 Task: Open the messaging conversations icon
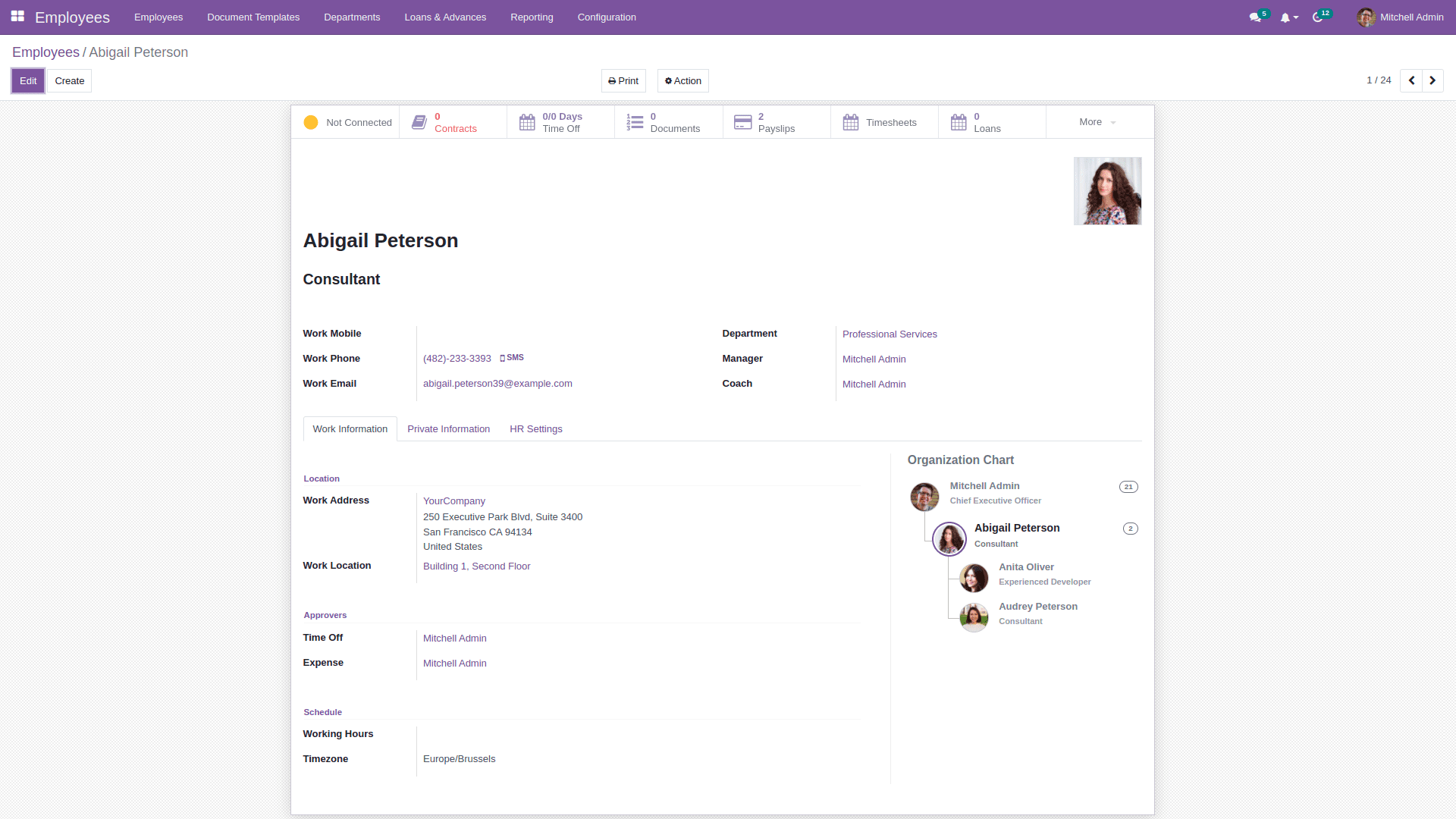[x=1257, y=17]
